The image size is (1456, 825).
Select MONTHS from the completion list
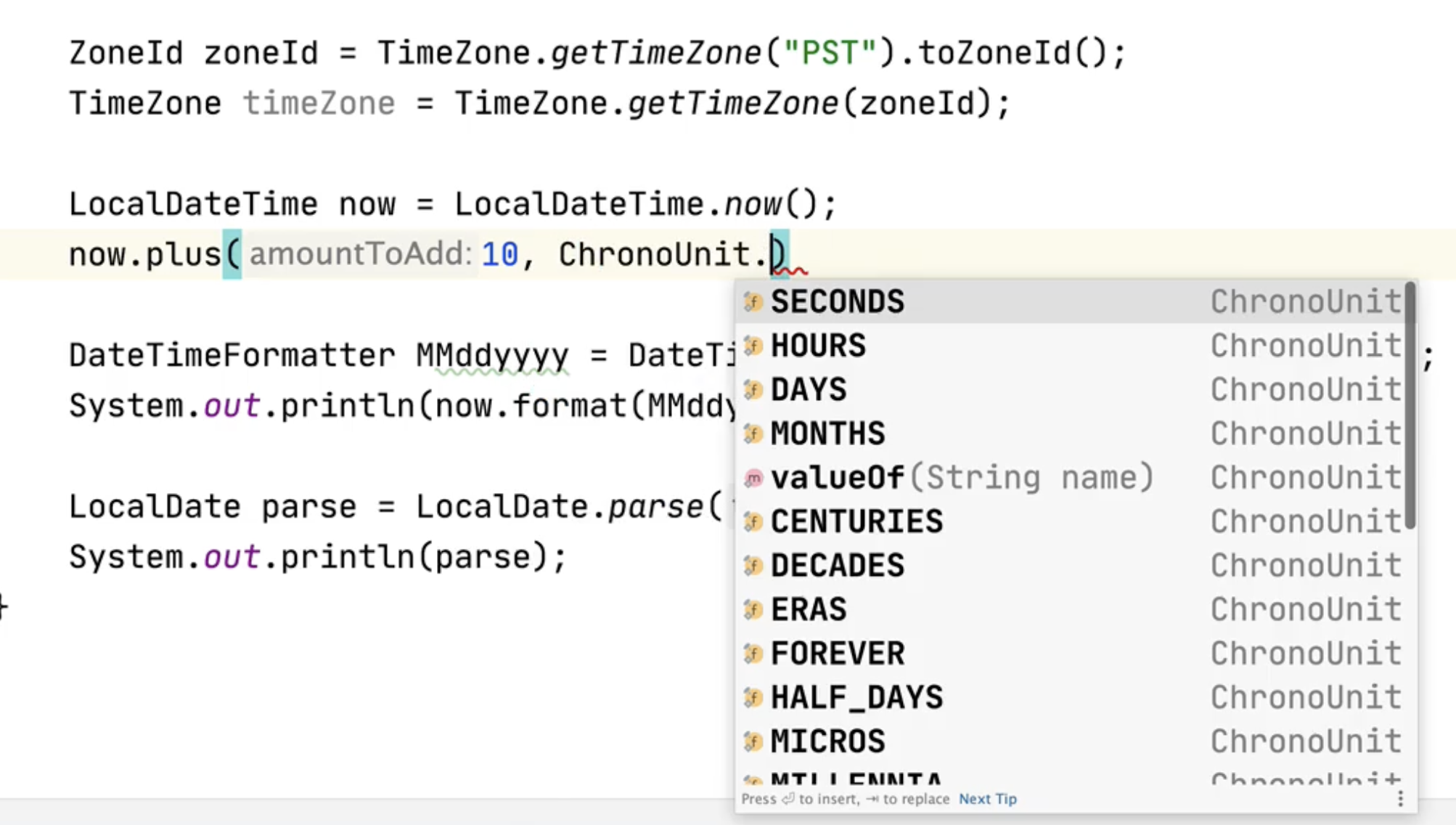click(x=827, y=434)
